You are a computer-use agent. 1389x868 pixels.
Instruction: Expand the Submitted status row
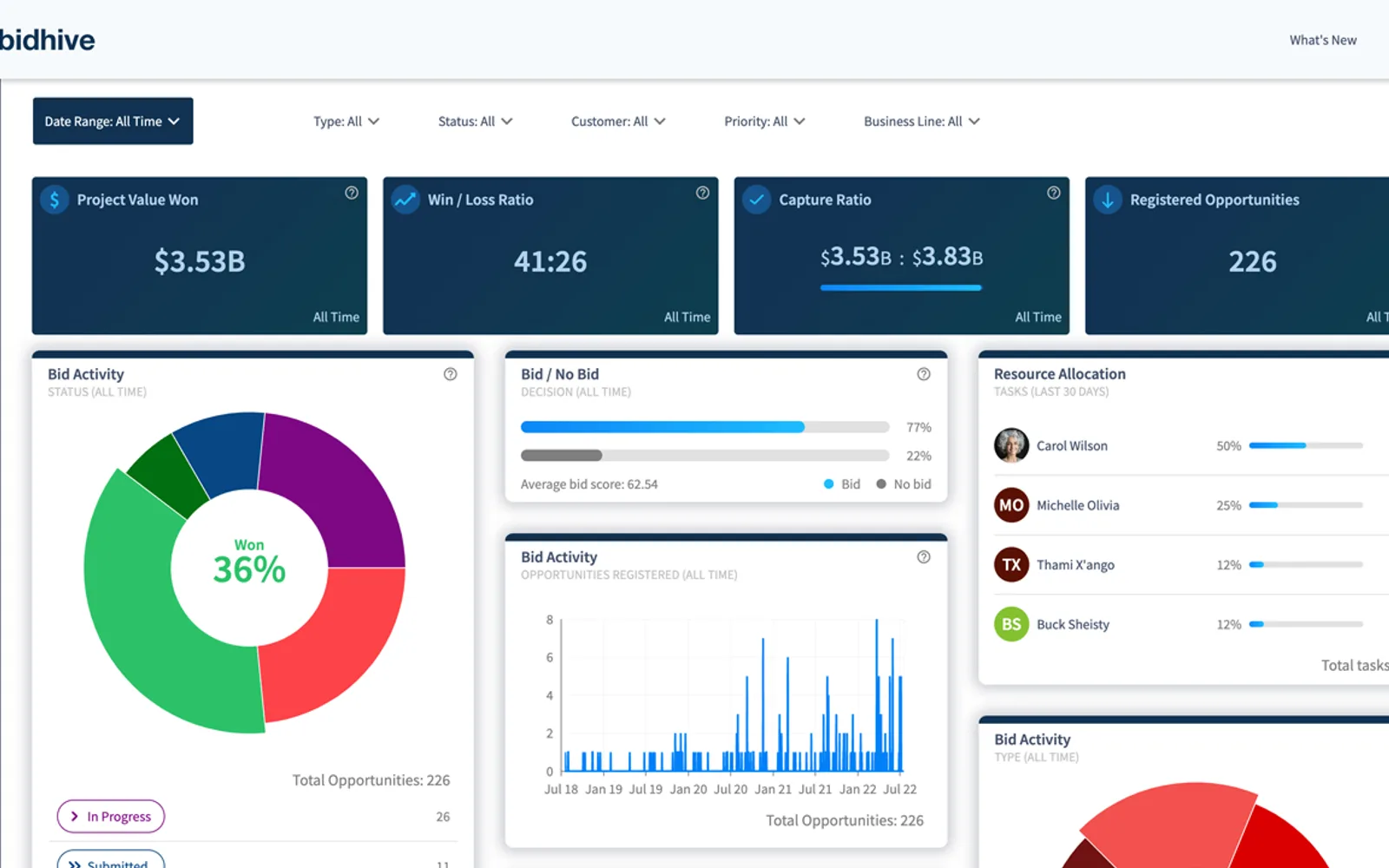pyautogui.click(x=111, y=861)
